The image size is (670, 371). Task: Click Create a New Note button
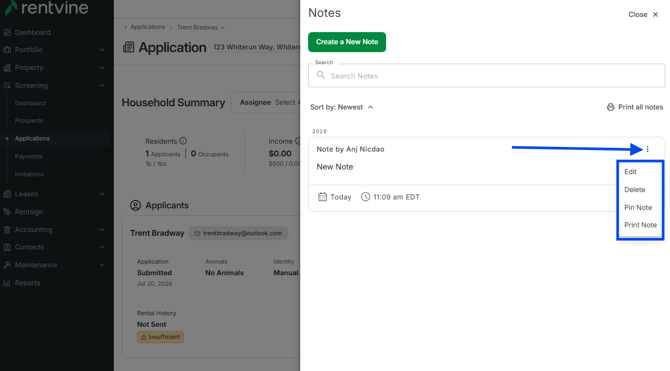click(x=347, y=42)
